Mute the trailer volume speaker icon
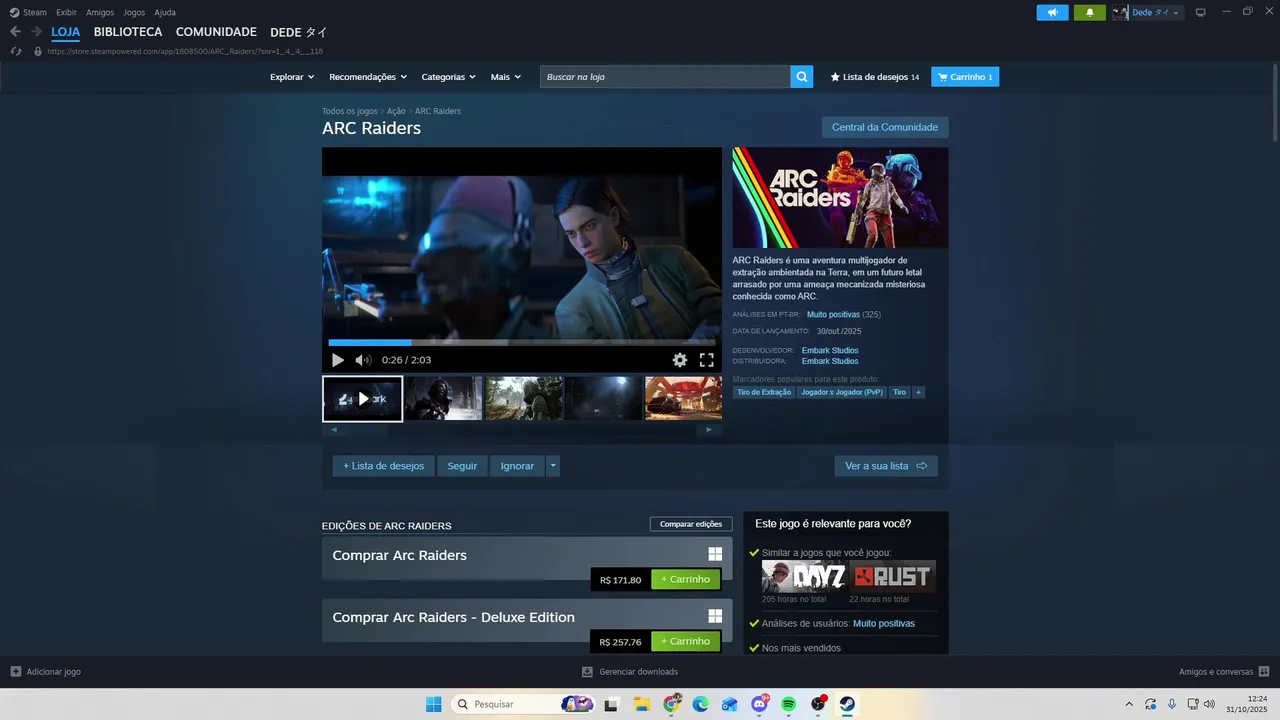 (x=363, y=360)
